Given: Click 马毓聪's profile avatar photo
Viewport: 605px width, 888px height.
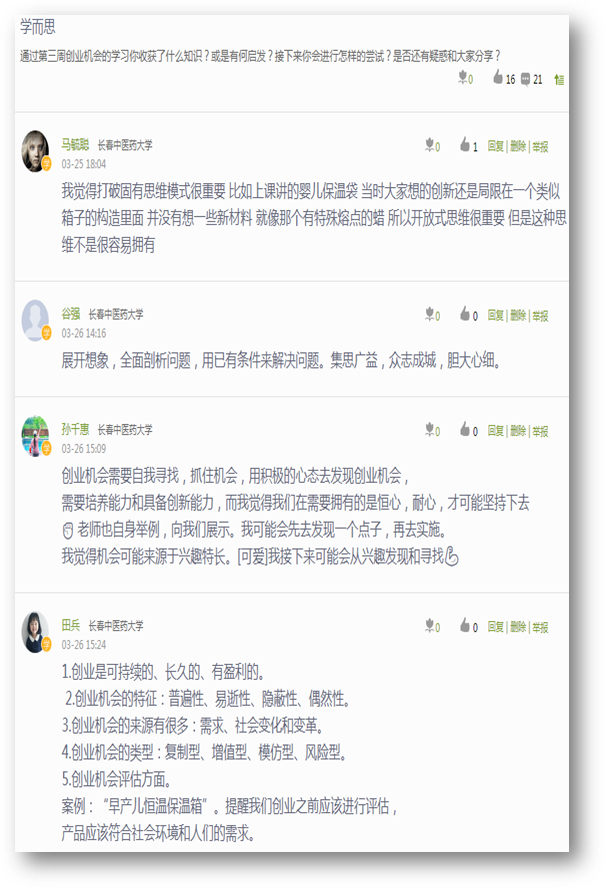Looking at the screenshot, I should 35,151.
